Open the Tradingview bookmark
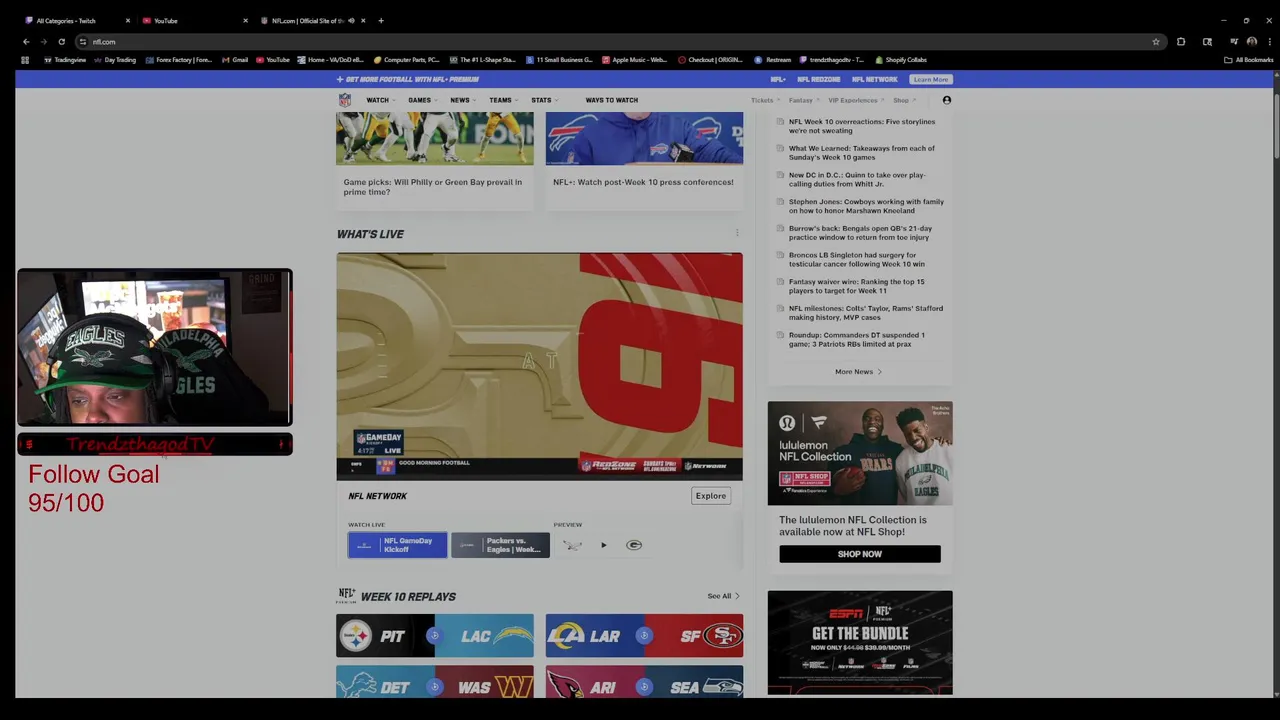 pos(65,60)
